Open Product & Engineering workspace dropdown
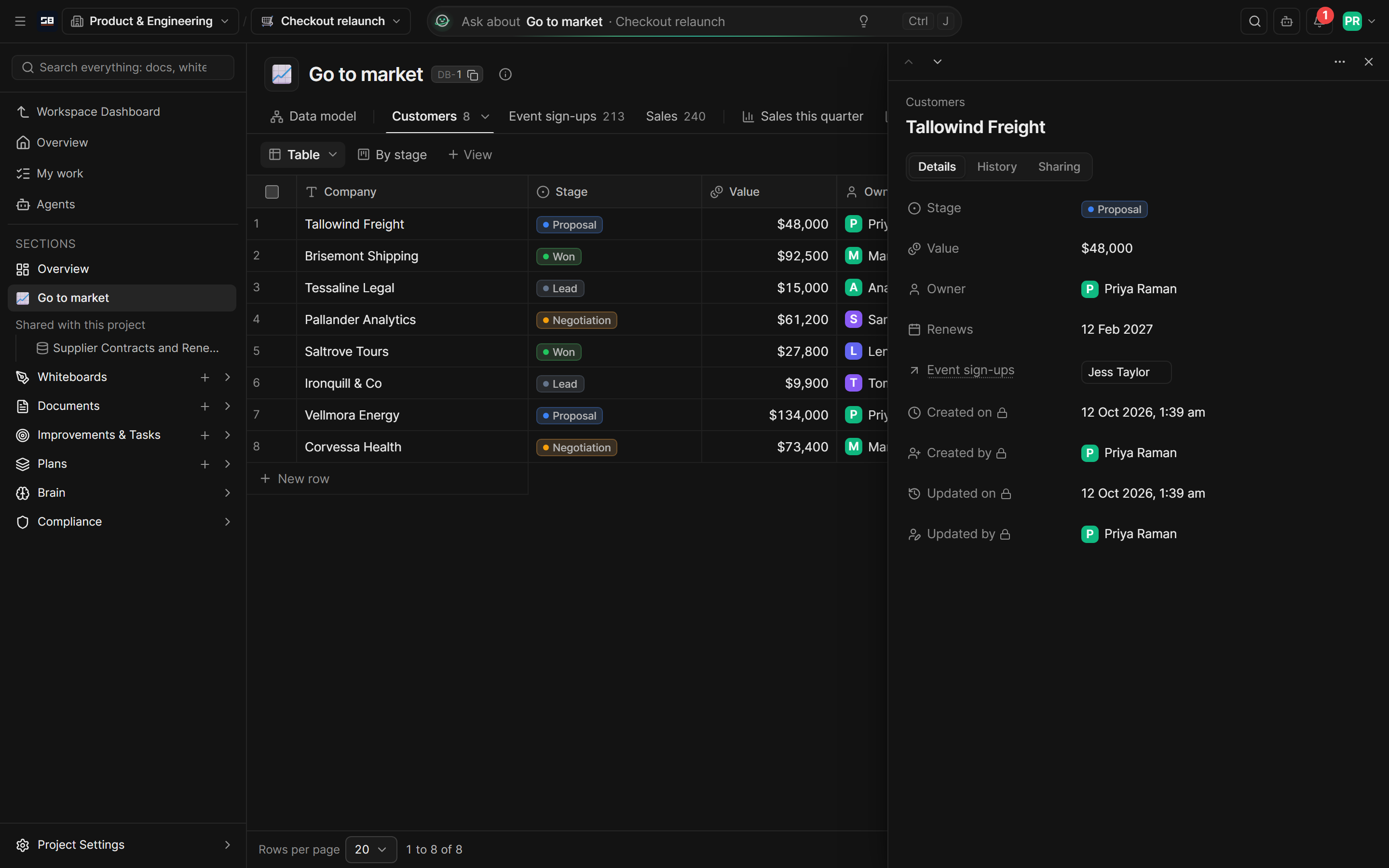The width and height of the screenshot is (1389, 868). click(150, 21)
